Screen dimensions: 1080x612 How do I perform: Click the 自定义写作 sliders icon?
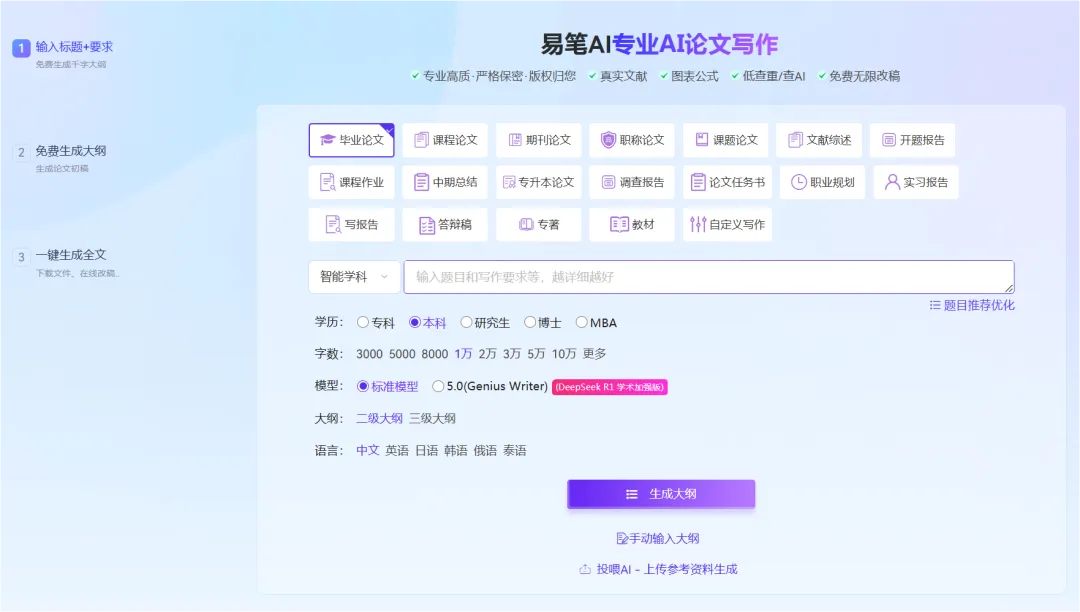[698, 224]
